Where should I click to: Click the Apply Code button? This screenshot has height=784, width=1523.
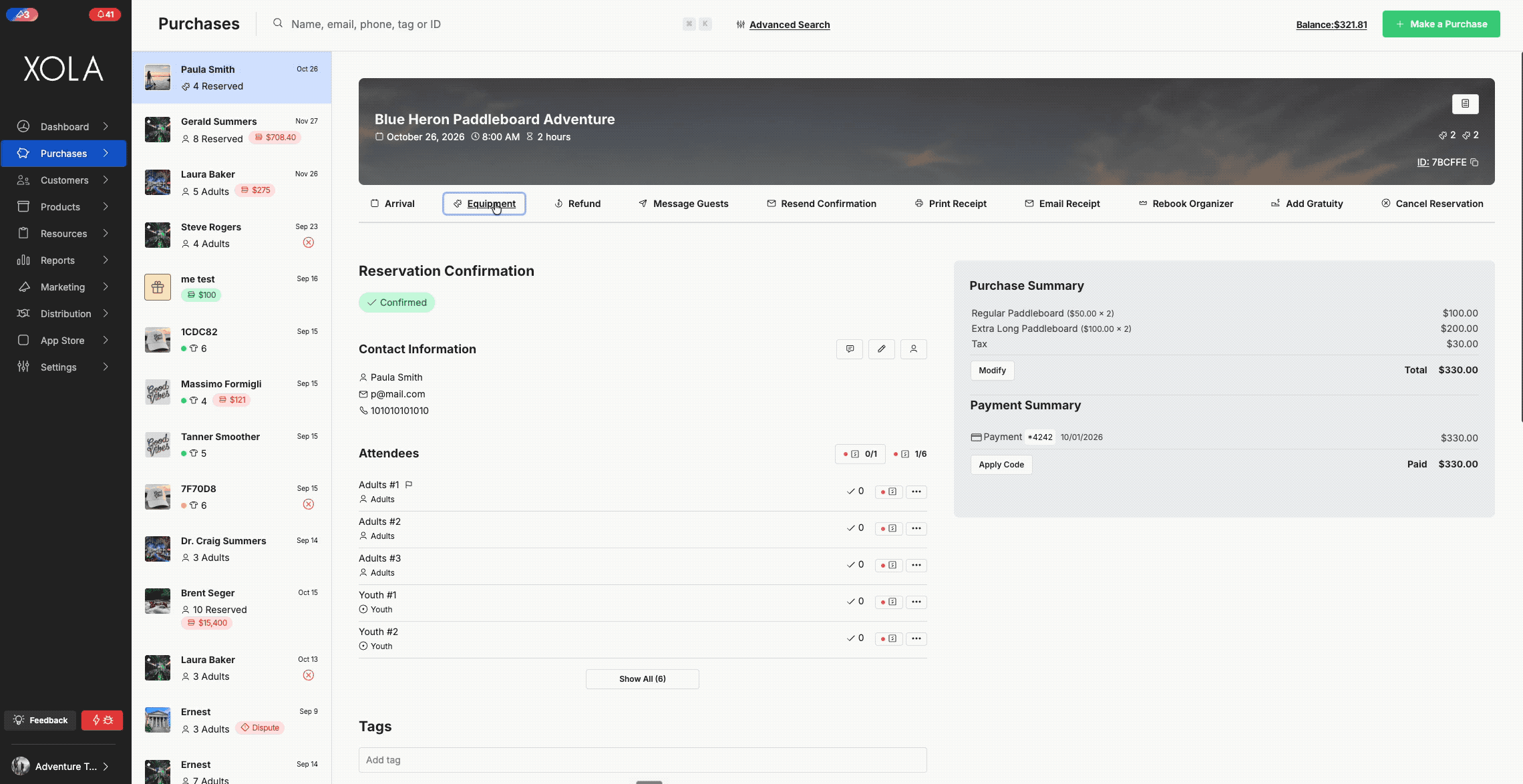coord(1001,465)
